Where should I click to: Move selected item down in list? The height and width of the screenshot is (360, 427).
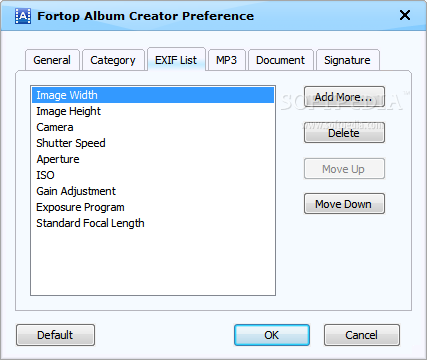pos(344,204)
